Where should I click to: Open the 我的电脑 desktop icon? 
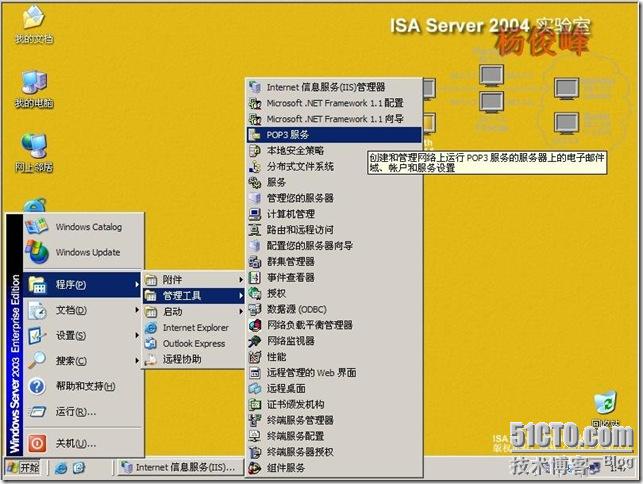tap(34, 89)
